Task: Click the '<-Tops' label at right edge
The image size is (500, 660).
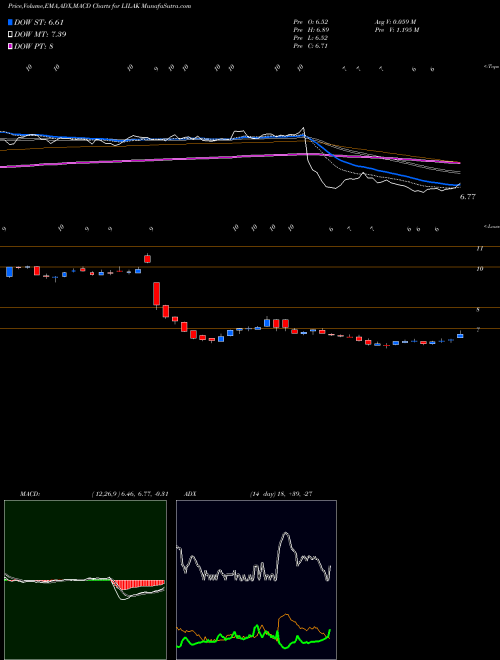Action: [492, 67]
